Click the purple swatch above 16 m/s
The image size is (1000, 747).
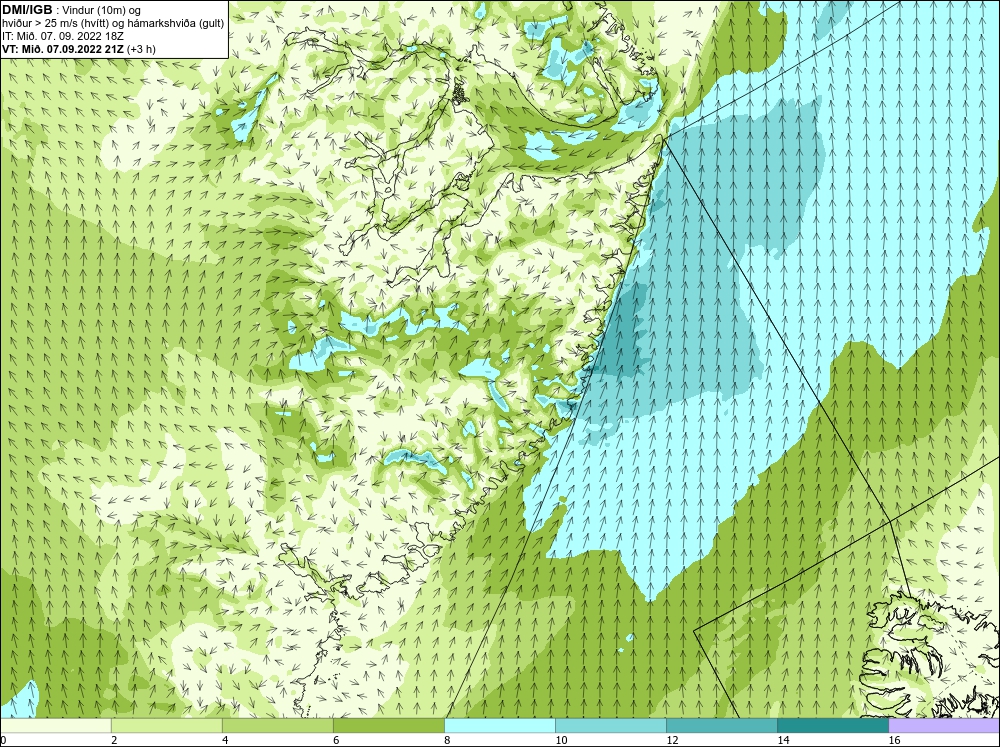(944, 725)
